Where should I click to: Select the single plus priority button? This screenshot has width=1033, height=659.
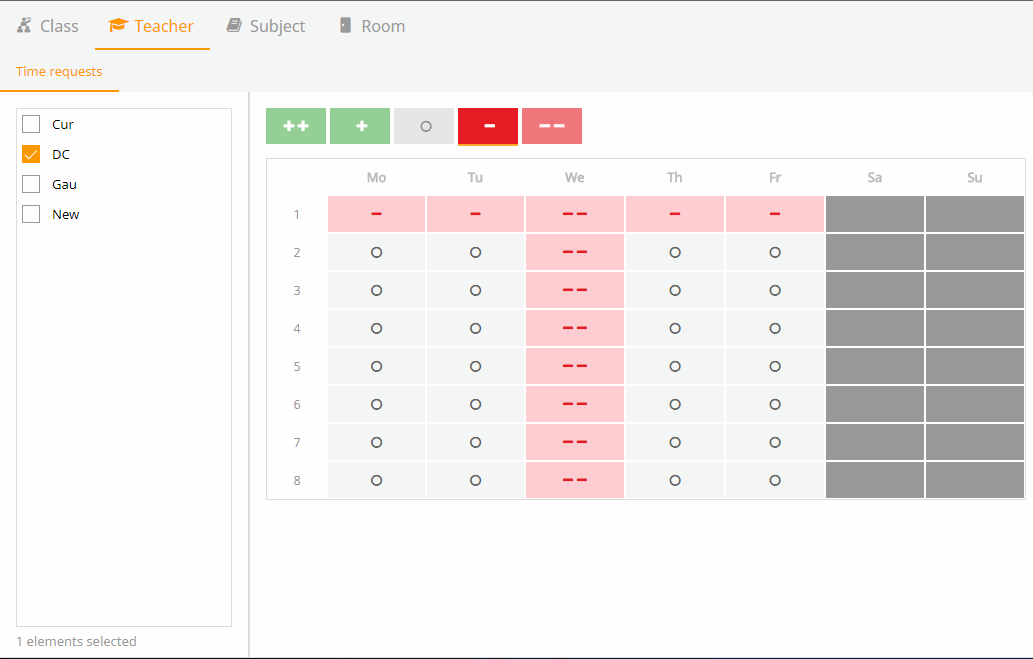coord(360,126)
